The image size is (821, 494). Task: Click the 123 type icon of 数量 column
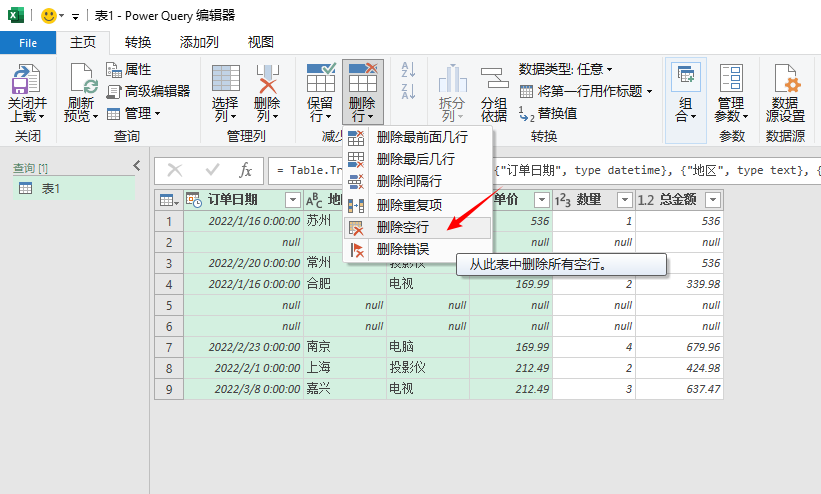point(562,200)
